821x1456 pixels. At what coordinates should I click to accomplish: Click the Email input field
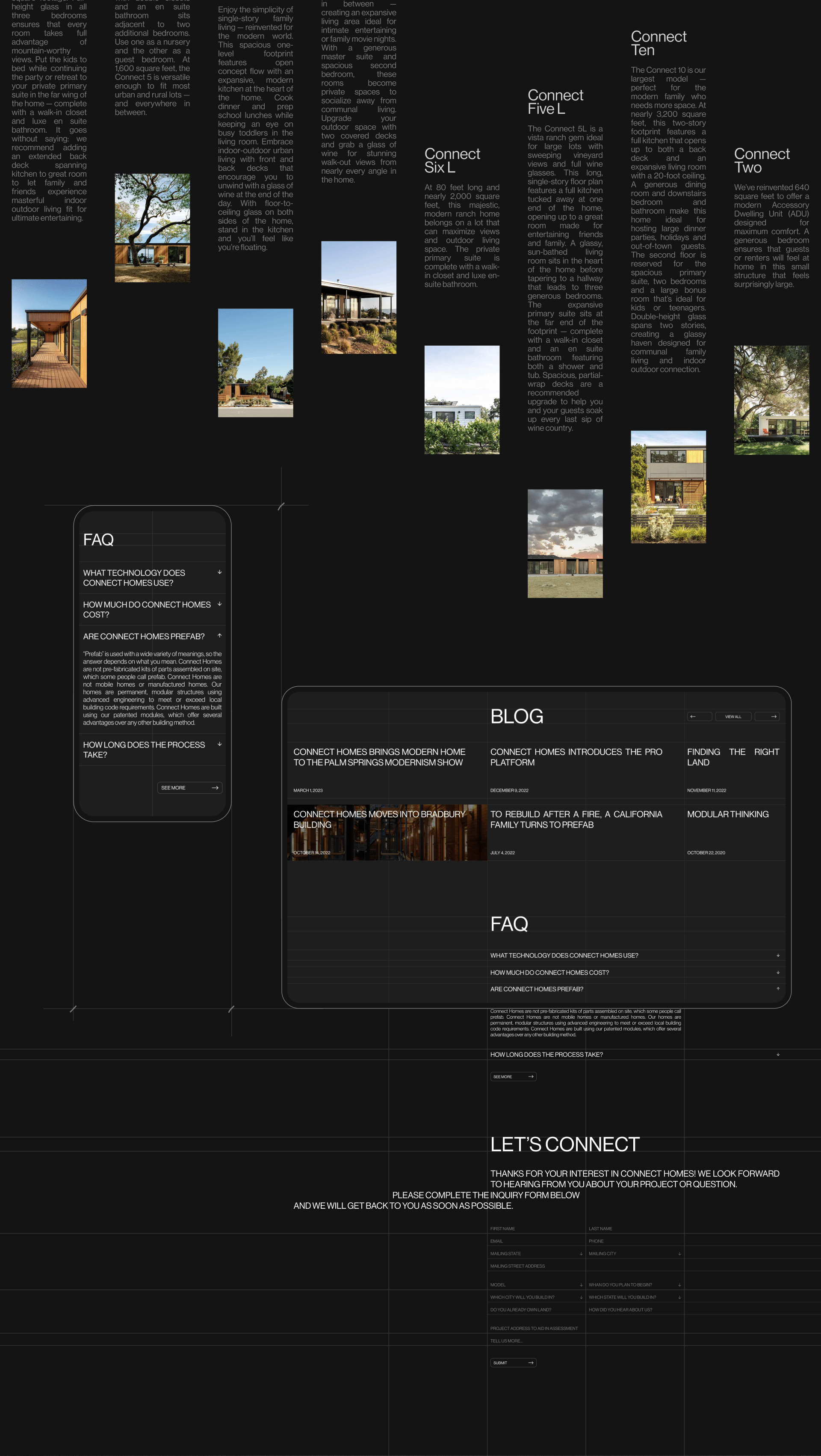tap(536, 1241)
